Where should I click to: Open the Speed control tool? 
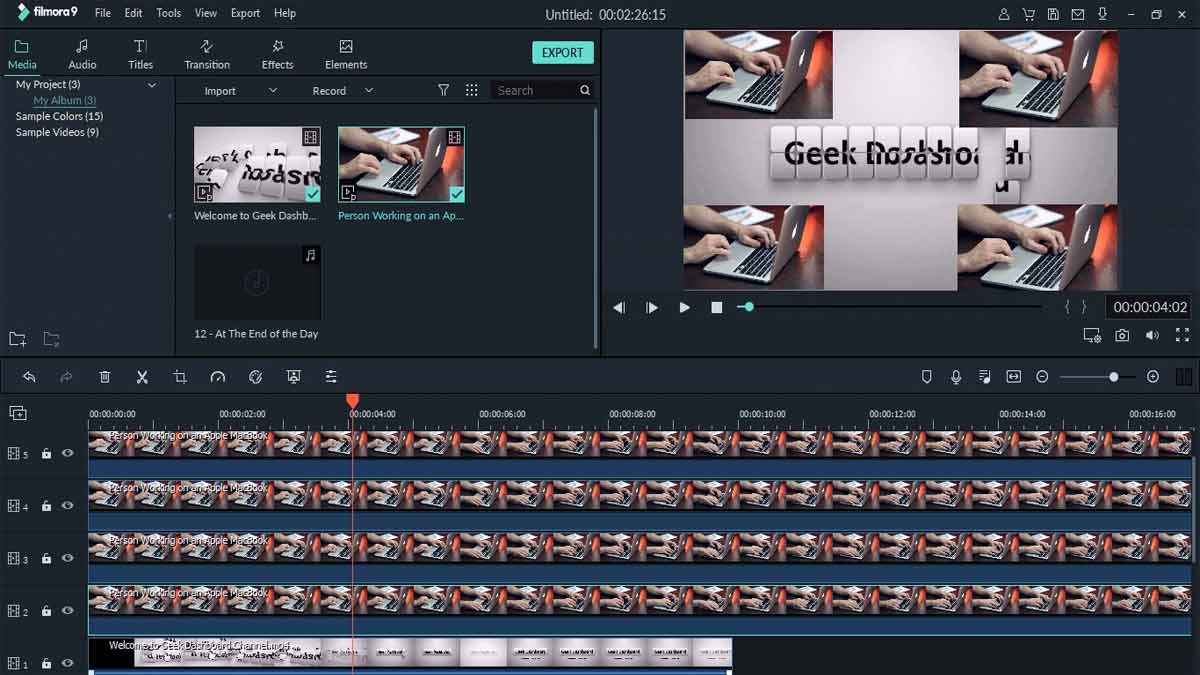point(217,376)
